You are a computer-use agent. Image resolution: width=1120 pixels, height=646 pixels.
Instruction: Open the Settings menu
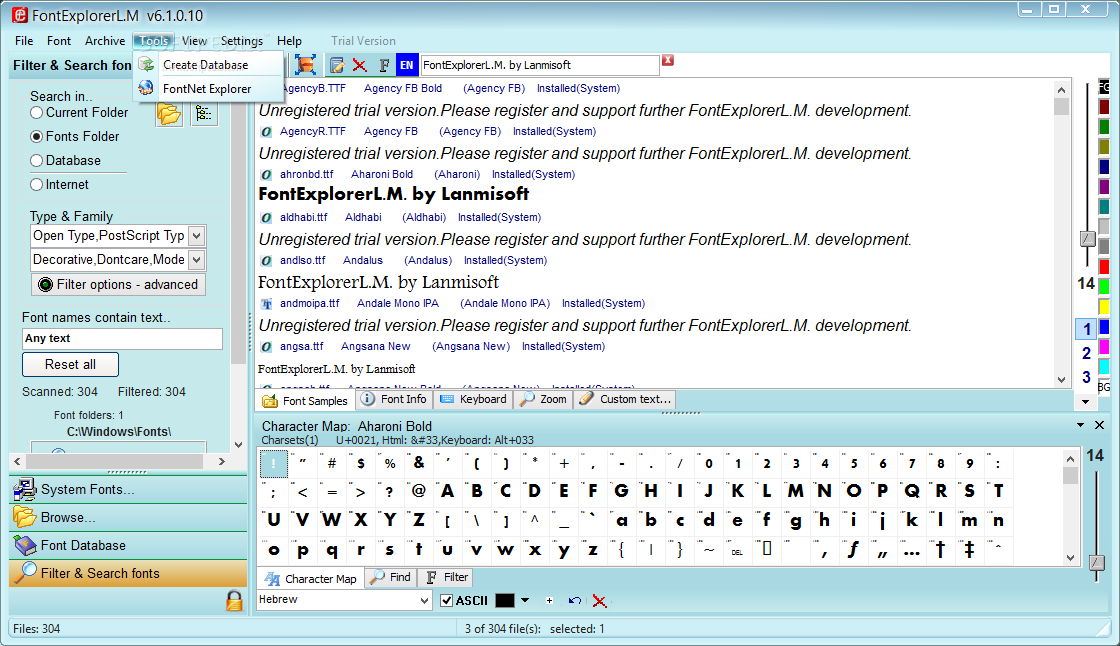[241, 41]
